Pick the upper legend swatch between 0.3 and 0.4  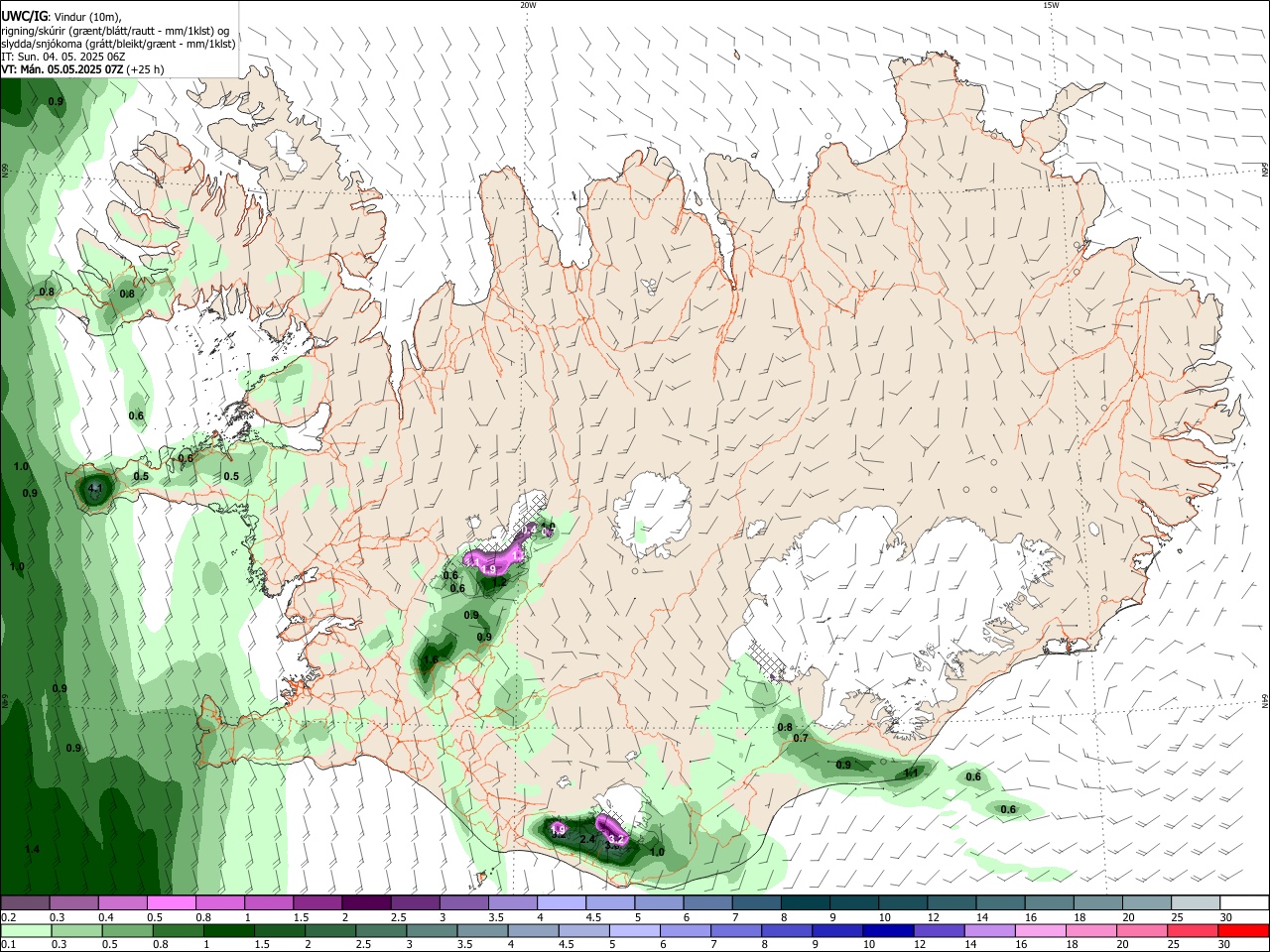point(73,902)
